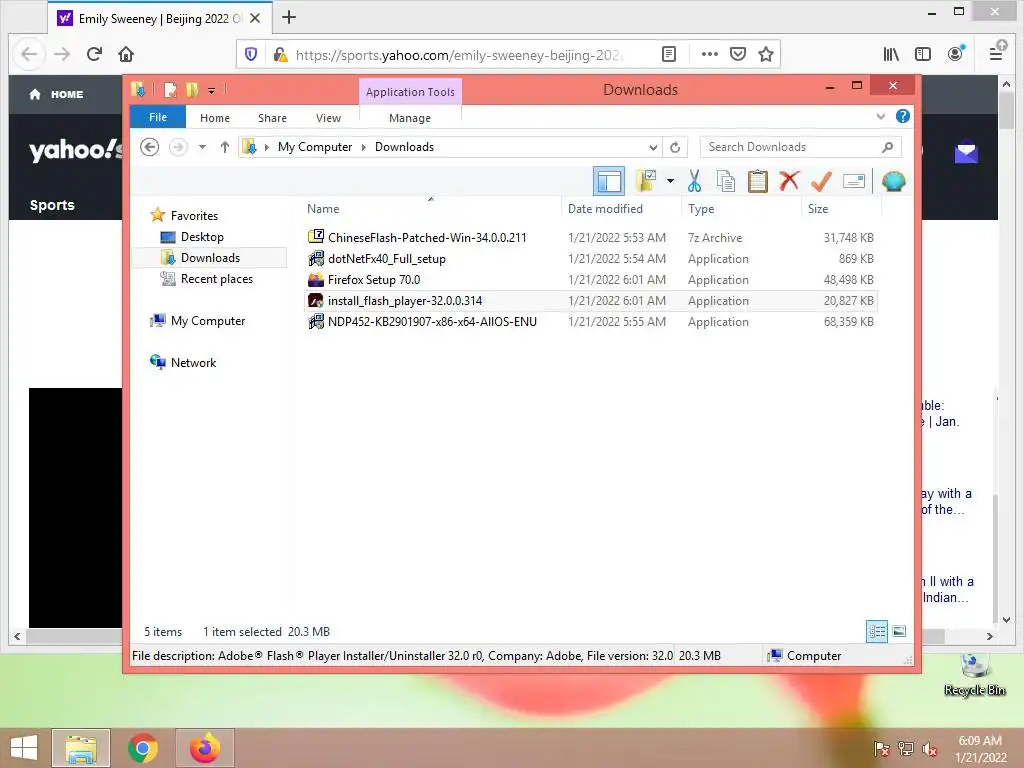Click the shell globe icon in toolbar
This screenshot has width=1024, height=768.
click(893, 181)
